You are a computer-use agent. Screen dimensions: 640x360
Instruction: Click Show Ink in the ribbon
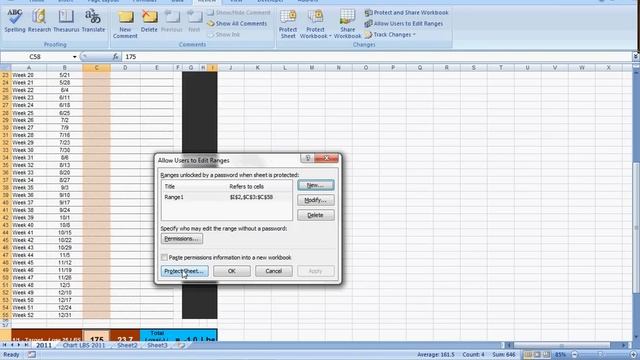tap(224, 35)
